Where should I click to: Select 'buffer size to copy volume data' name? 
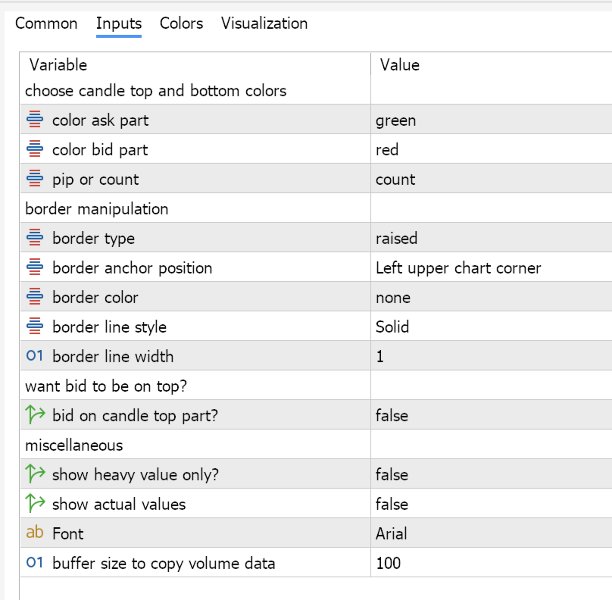tap(164, 563)
